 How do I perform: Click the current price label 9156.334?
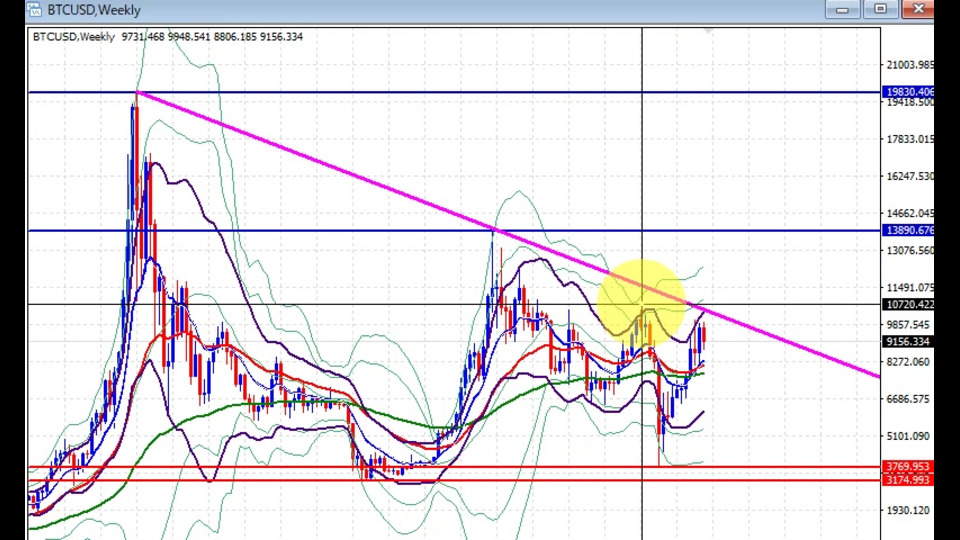[908, 342]
